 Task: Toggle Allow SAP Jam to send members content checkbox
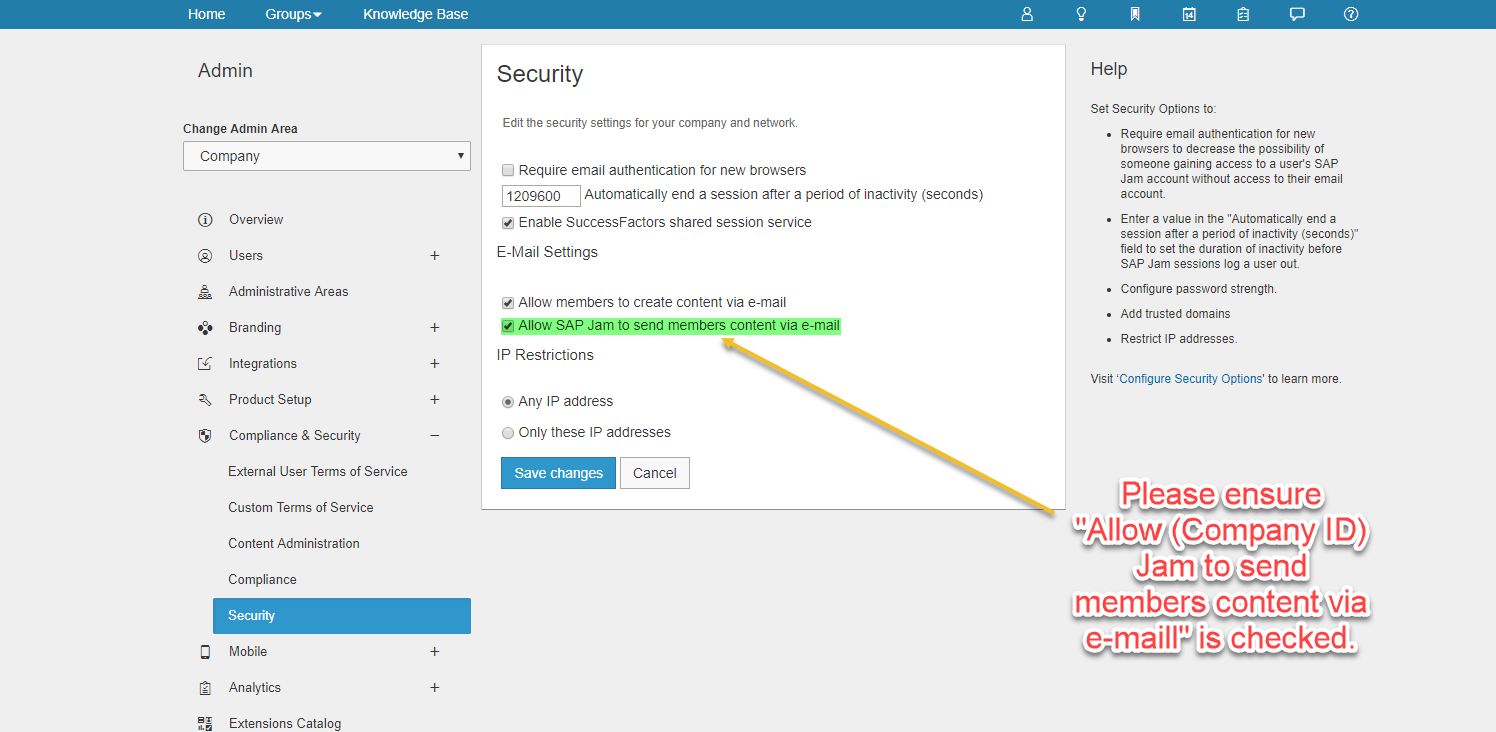tap(508, 326)
